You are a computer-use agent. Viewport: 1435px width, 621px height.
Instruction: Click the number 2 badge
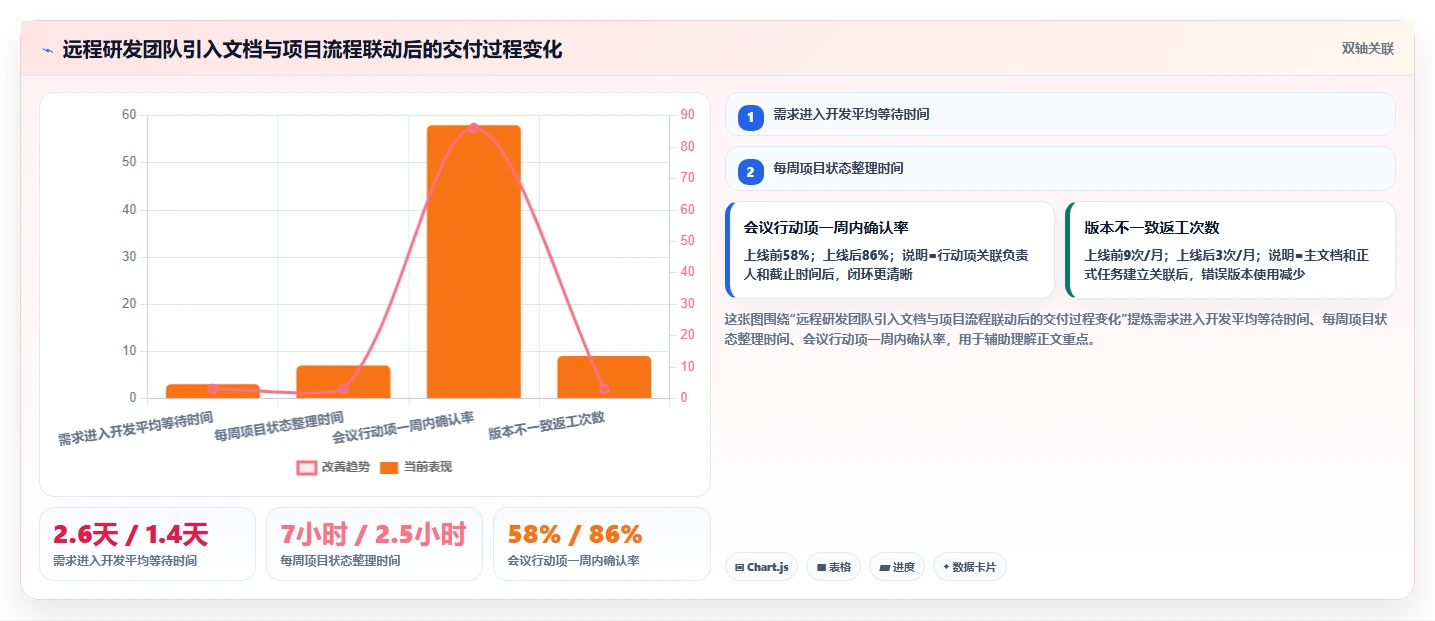[x=750, y=171]
